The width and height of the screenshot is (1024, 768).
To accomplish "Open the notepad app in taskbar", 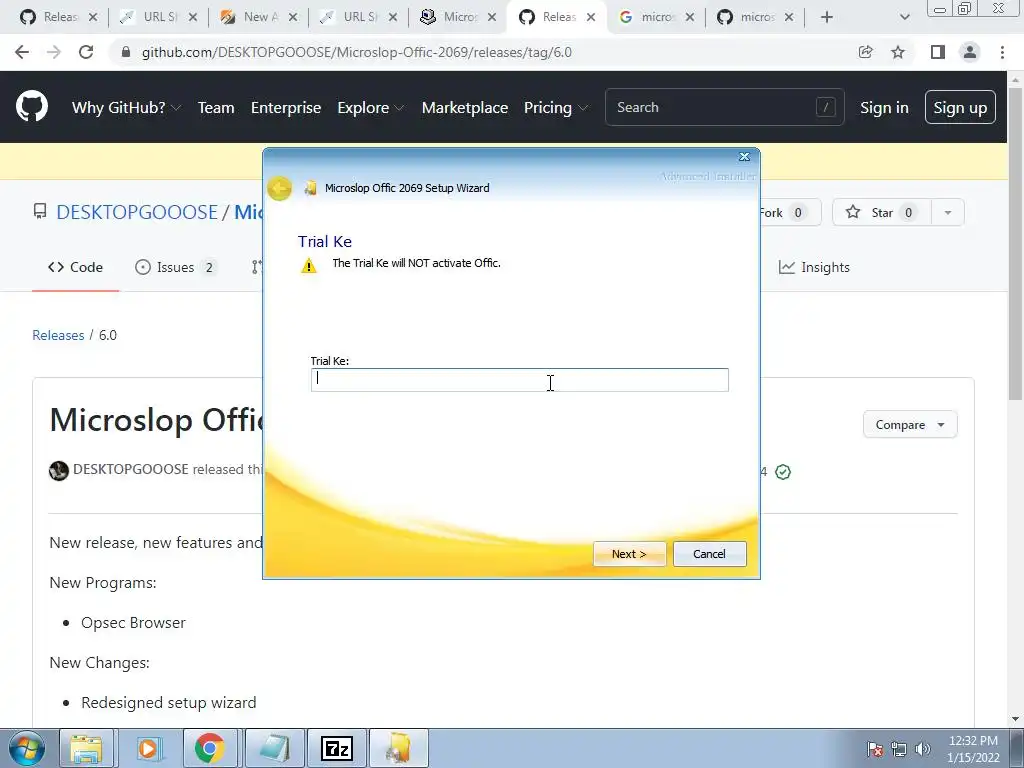I will coord(273,748).
